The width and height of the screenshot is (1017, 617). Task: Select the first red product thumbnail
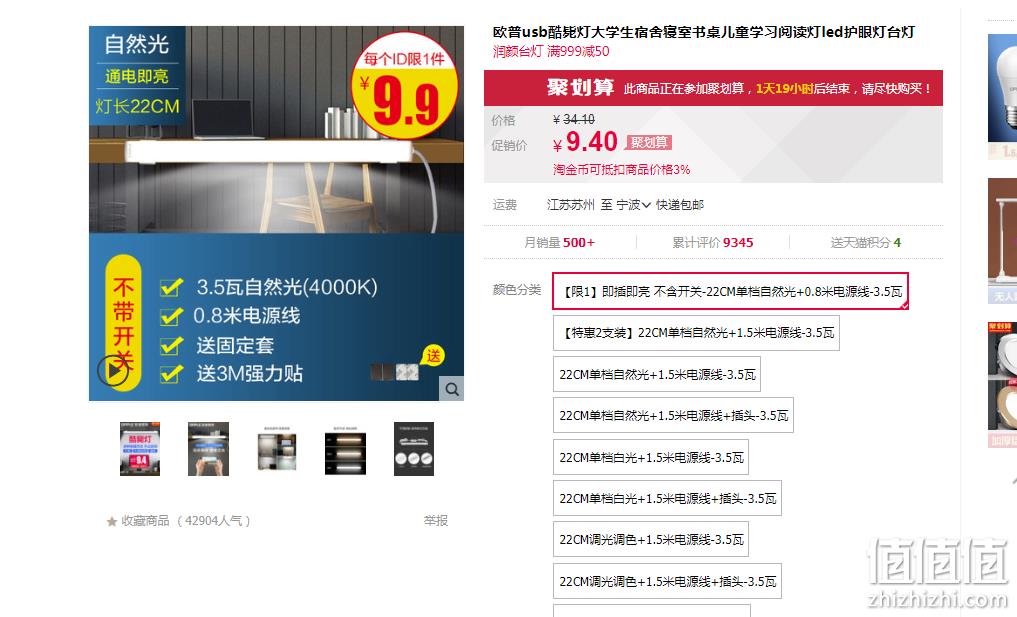pos(140,449)
